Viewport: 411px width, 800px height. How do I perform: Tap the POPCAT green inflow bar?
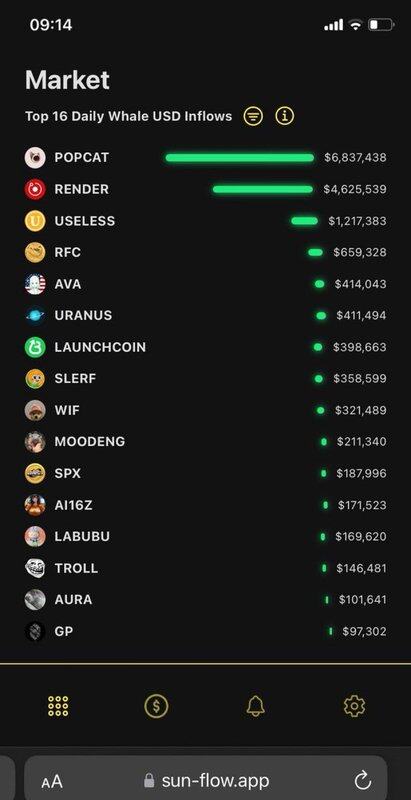tap(239, 158)
